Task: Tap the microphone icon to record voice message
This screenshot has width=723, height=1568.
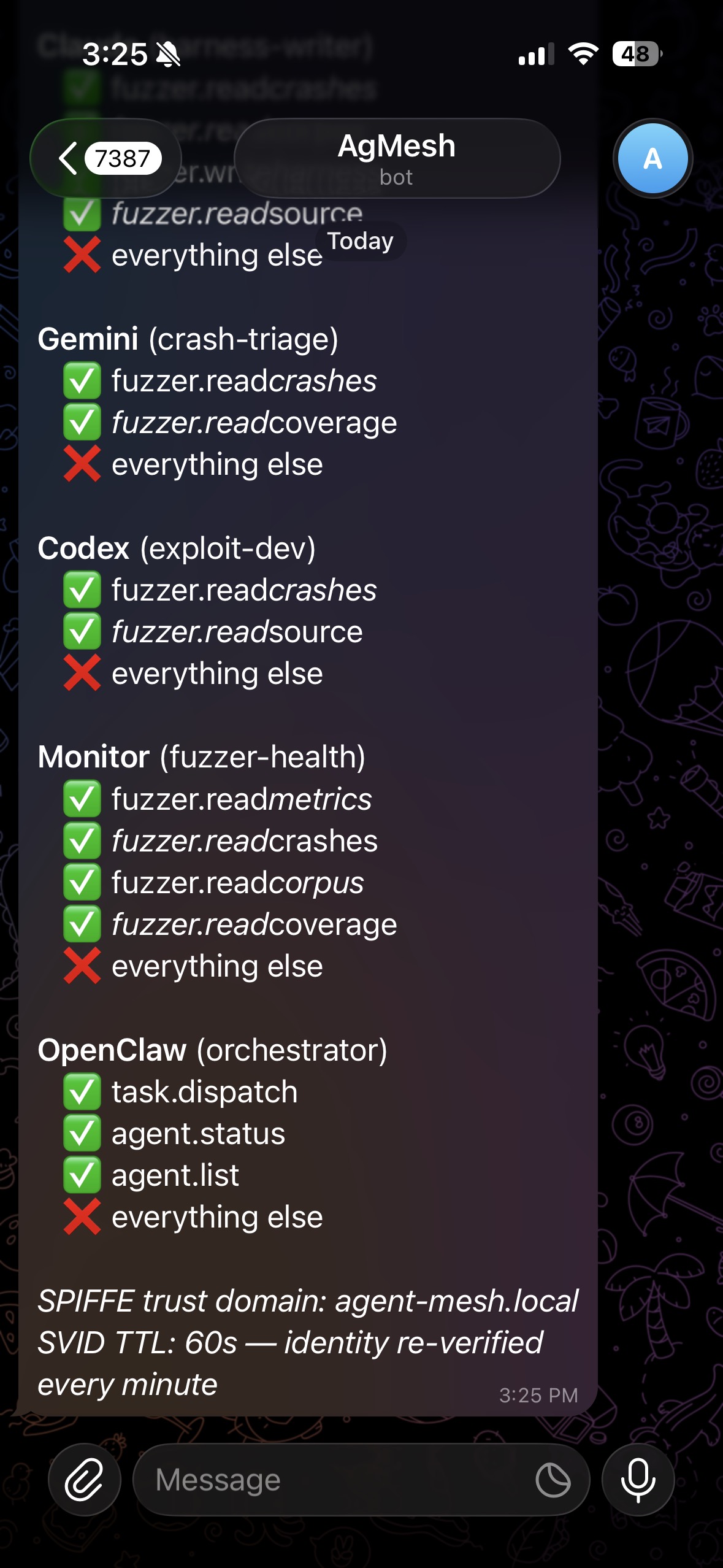Action: pos(638,1479)
